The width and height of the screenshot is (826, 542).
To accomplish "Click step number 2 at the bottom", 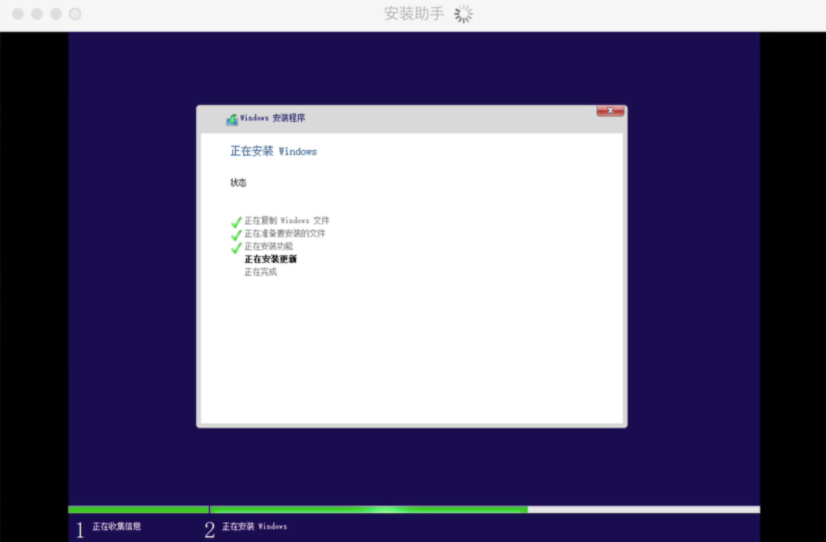I will [210, 529].
